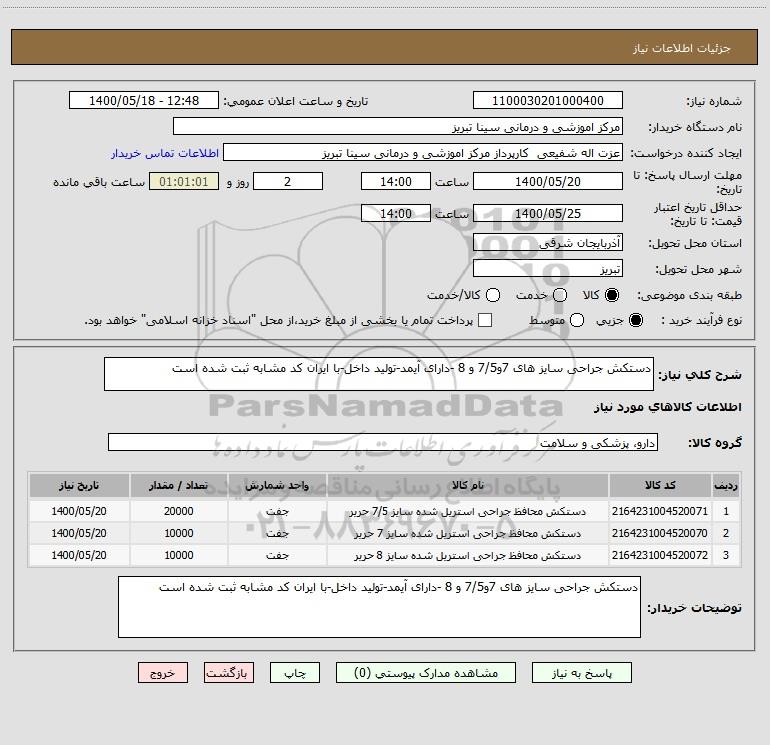Click the شرح کلی نیاز description box
The width and height of the screenshot is (770, 745).
(379, 374)
